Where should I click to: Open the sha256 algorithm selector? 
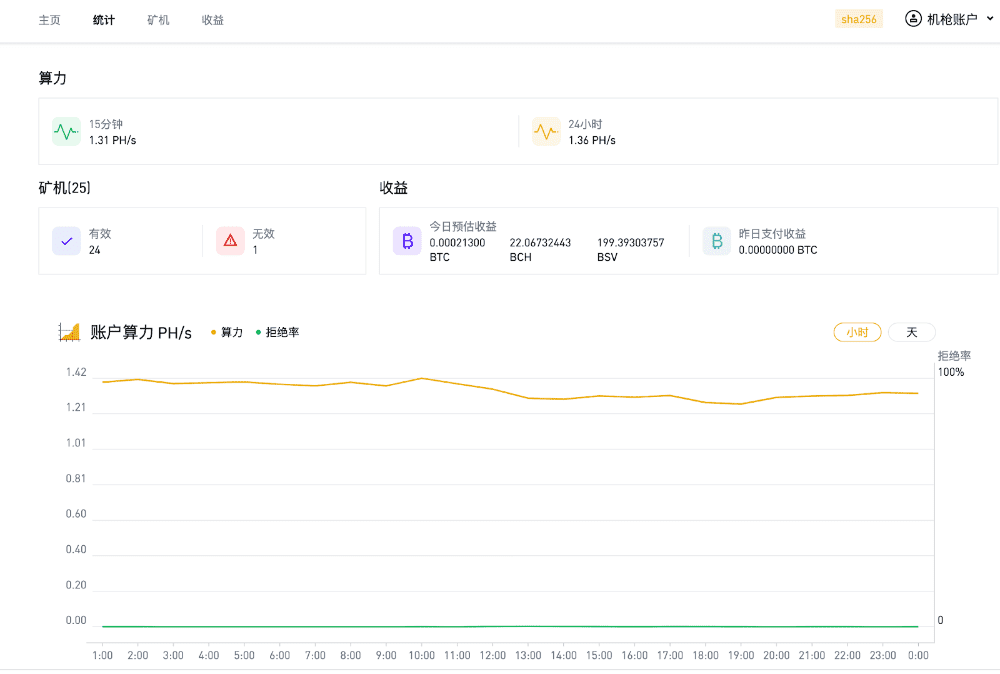[858, 19]
